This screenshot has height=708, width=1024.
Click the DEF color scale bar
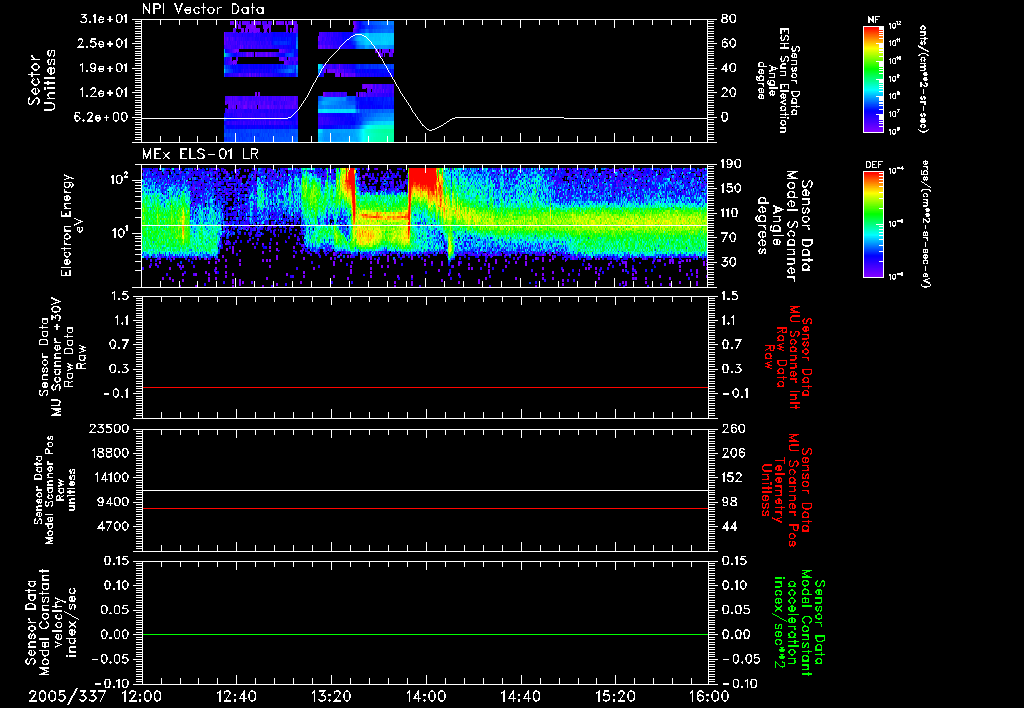tap(873, 224)
